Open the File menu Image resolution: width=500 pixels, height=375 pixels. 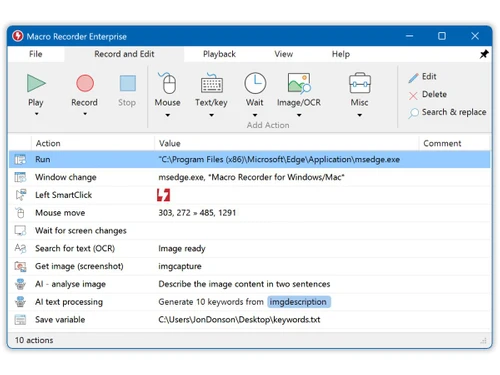click(x=36, y=54)
